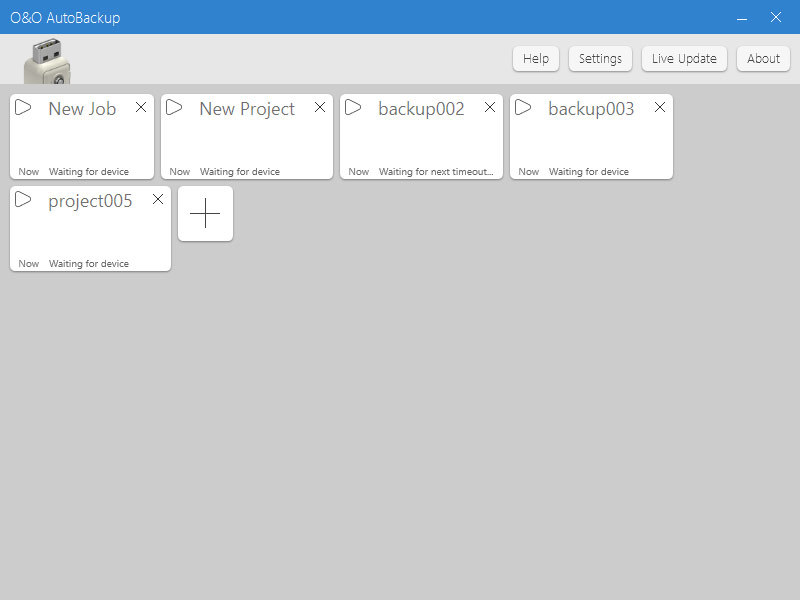800x600 pixels.
Task: Open the Help page
Action: pyautogui.click(x=536, y=59)
